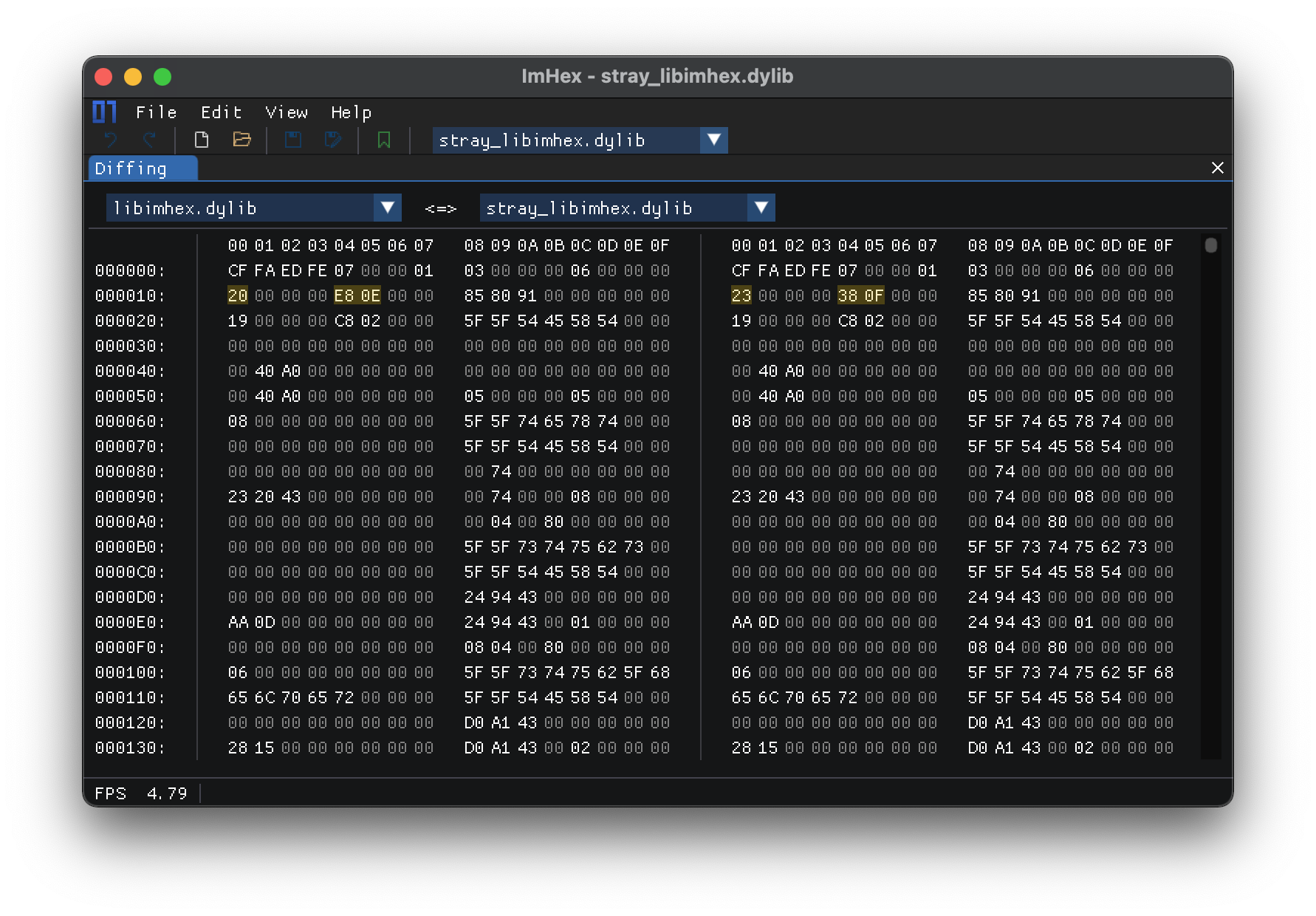The image size is (1316, 916).
Task: Click the Save As icon
Action: pos(332,140)
